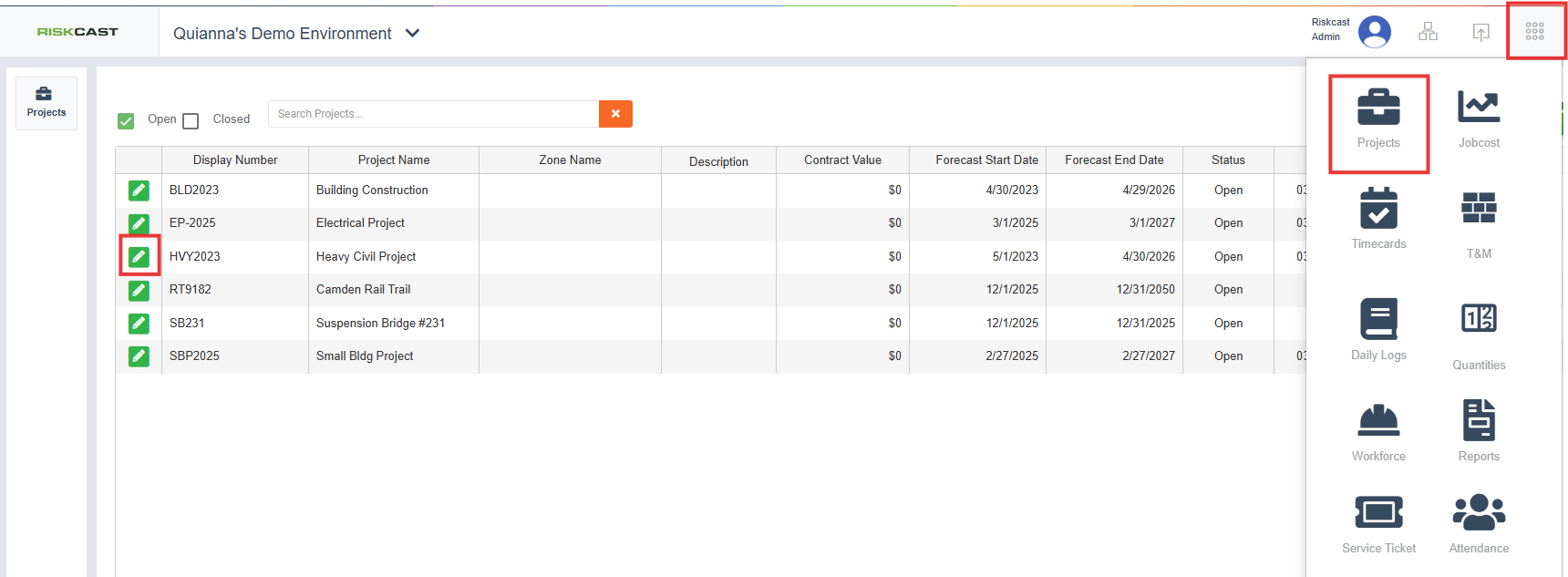Expand the Quianna's Demo Environment dropdown
The image size is (1568, 577).
tap(412, 33)
